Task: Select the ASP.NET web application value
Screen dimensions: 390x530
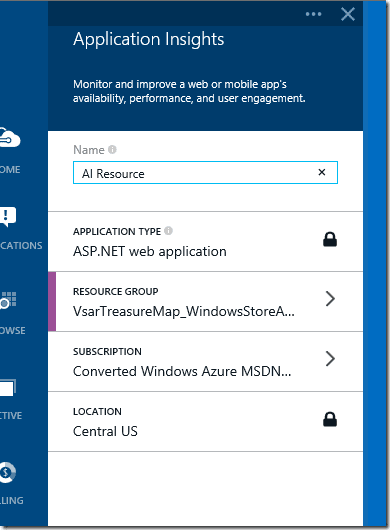Action: tap(150, 251)
